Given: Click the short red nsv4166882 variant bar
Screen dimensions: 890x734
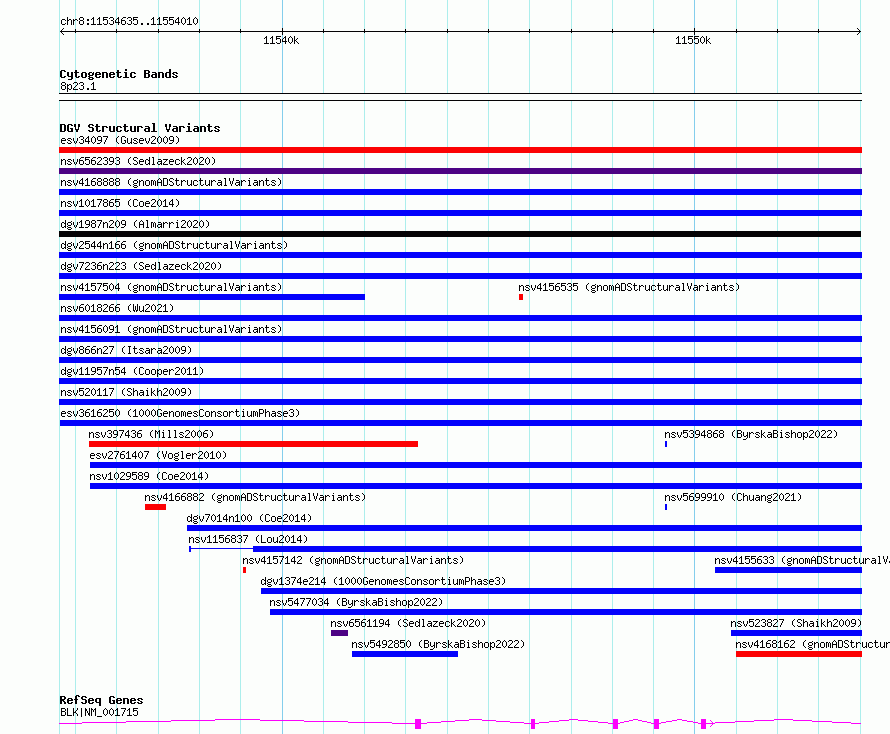Looking at the screenshot, I should tap(156, 507).
